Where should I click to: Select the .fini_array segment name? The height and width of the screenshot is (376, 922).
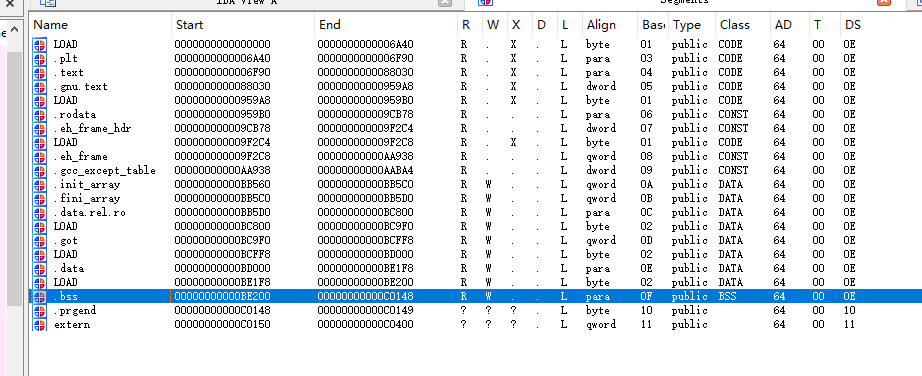(x=87, y=198)
